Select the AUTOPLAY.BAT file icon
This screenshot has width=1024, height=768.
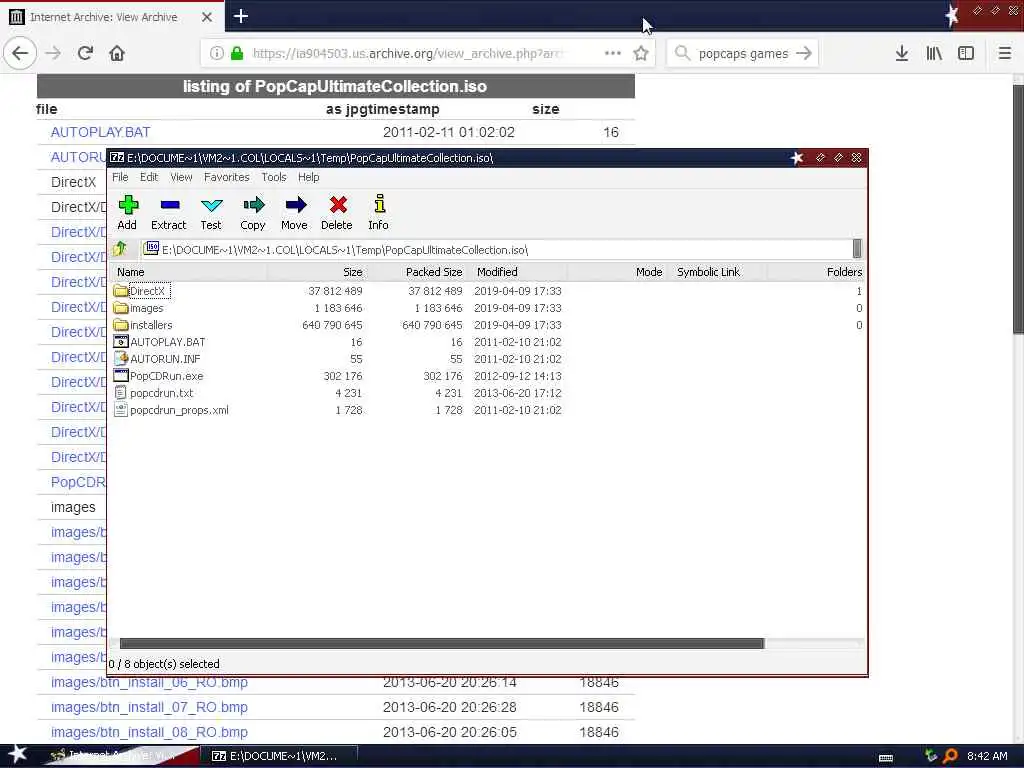coord(121,342)
